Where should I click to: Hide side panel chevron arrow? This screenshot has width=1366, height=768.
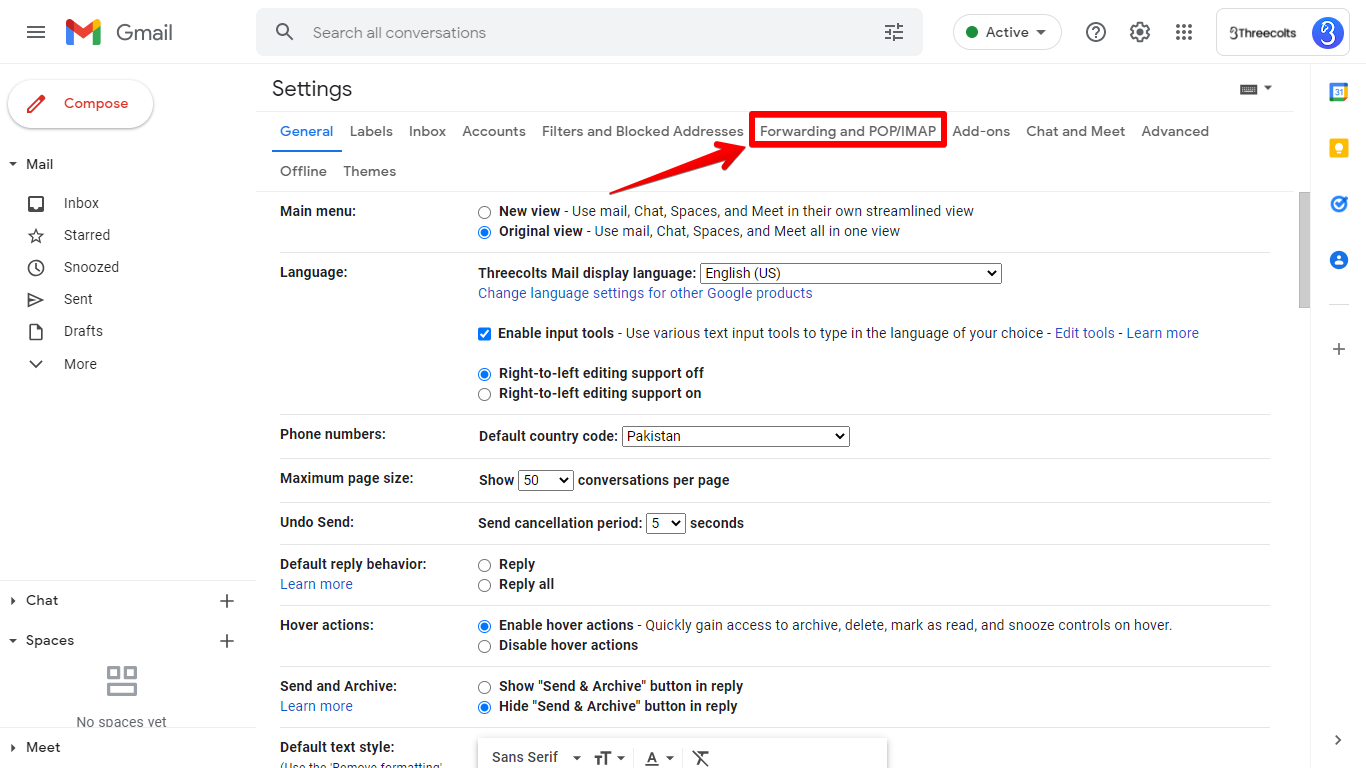coord(1339,740)
